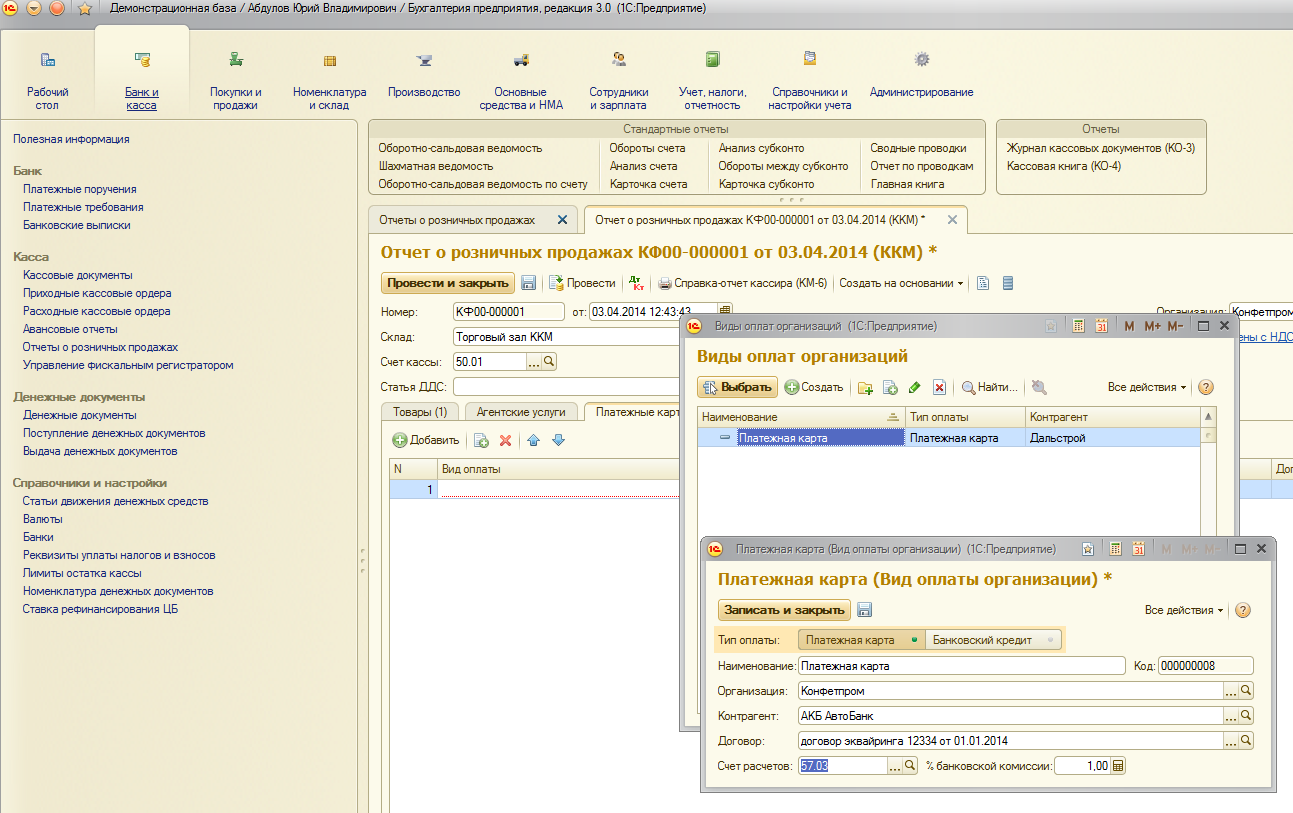Click the Выбрать button
Viewport: 1293px width, 813px height.
pos(736,387)
